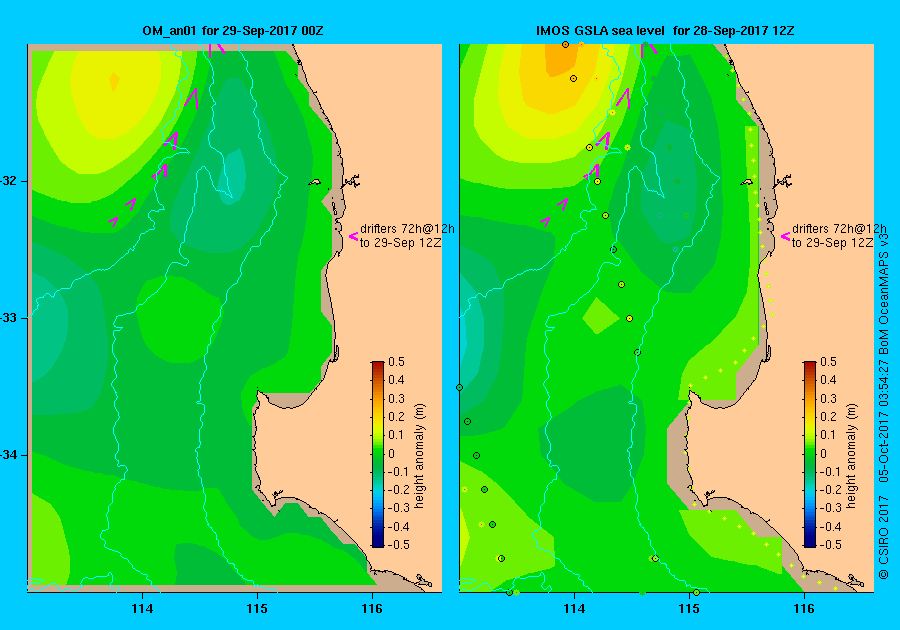Click "to 29-Sep 12Z" legend text on IMOS GSLA map
The image size is (900, 630).
[832, 243]
